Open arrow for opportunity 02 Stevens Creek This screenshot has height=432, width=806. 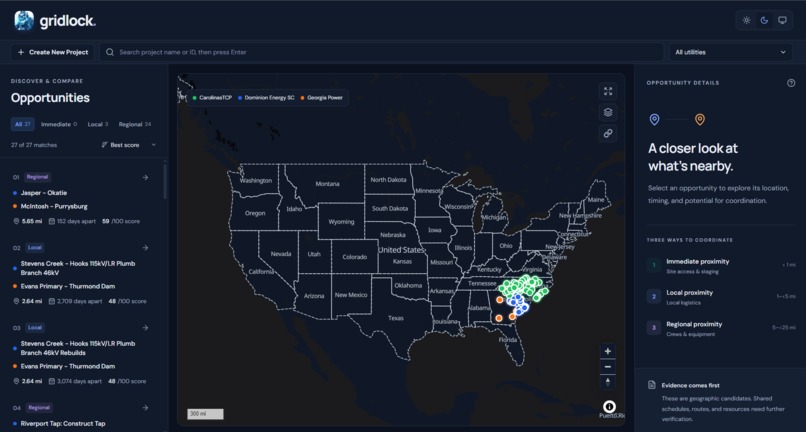(x=145, y=248)
